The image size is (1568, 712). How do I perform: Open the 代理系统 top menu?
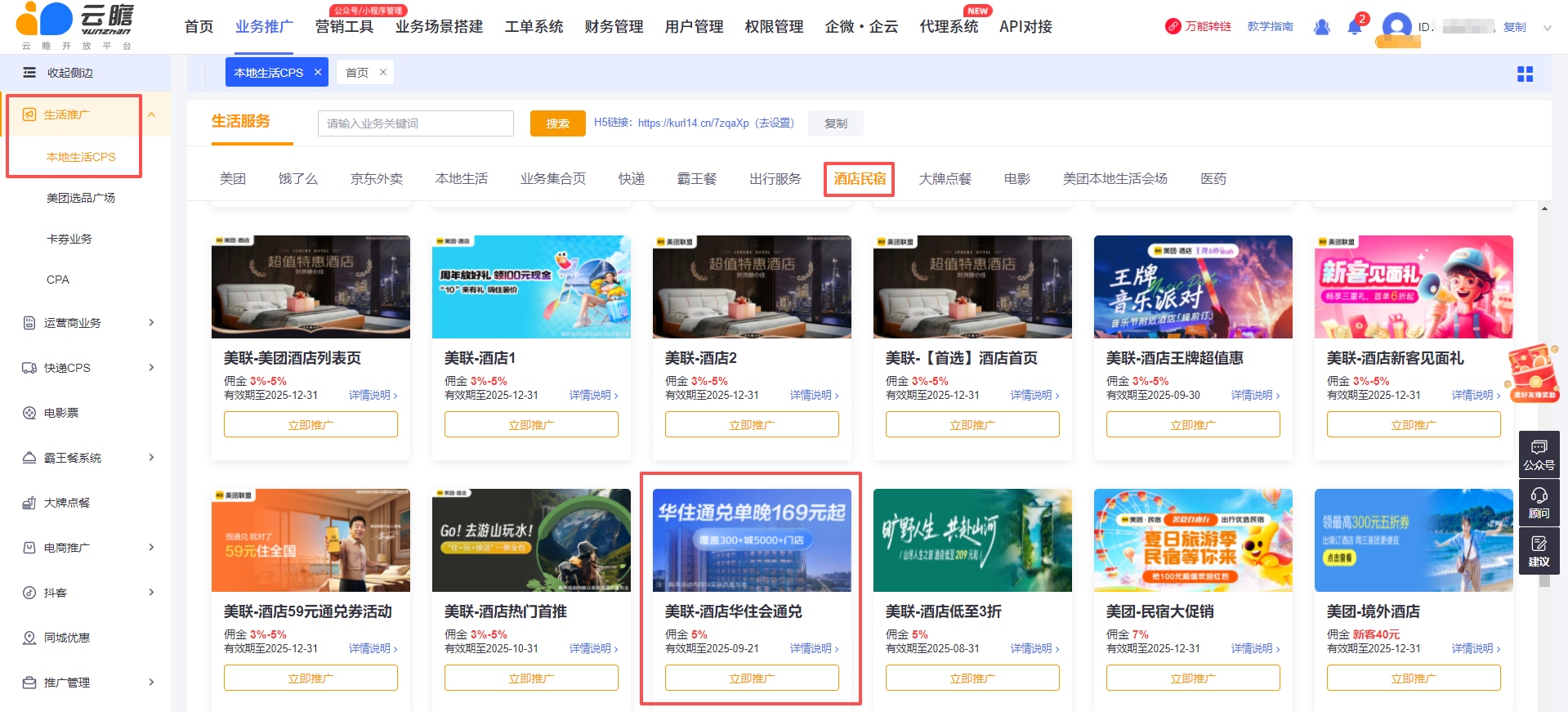[949, 26]
